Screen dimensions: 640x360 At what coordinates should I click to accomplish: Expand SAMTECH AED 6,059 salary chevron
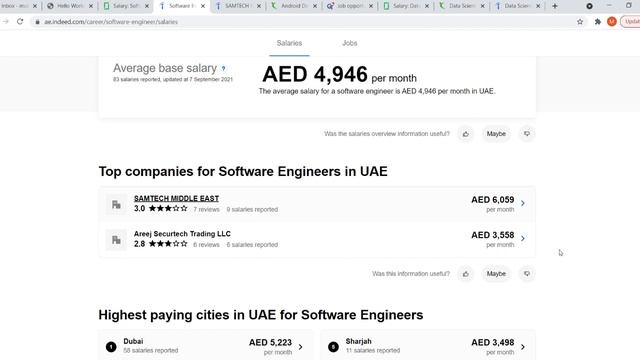click(523, 203)
